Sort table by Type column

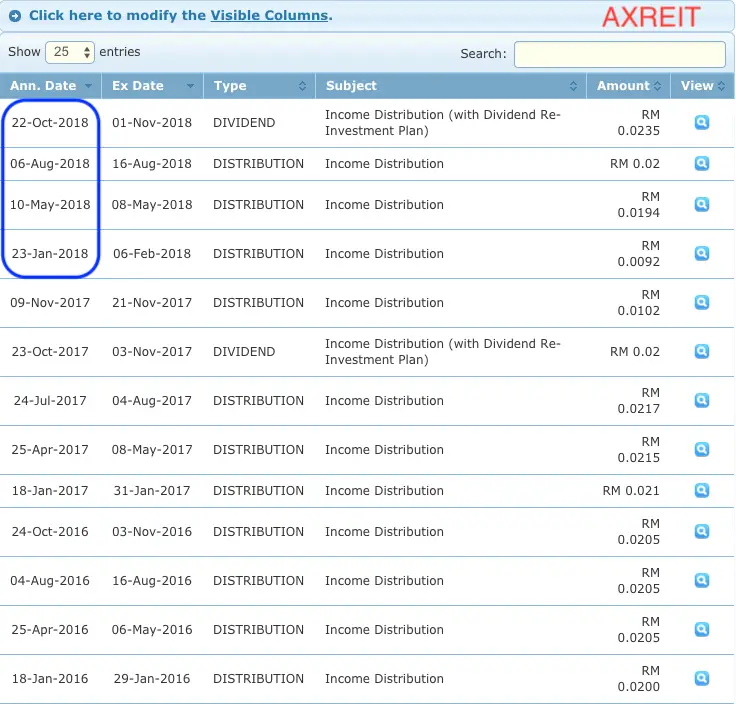(x=259, y=86)
